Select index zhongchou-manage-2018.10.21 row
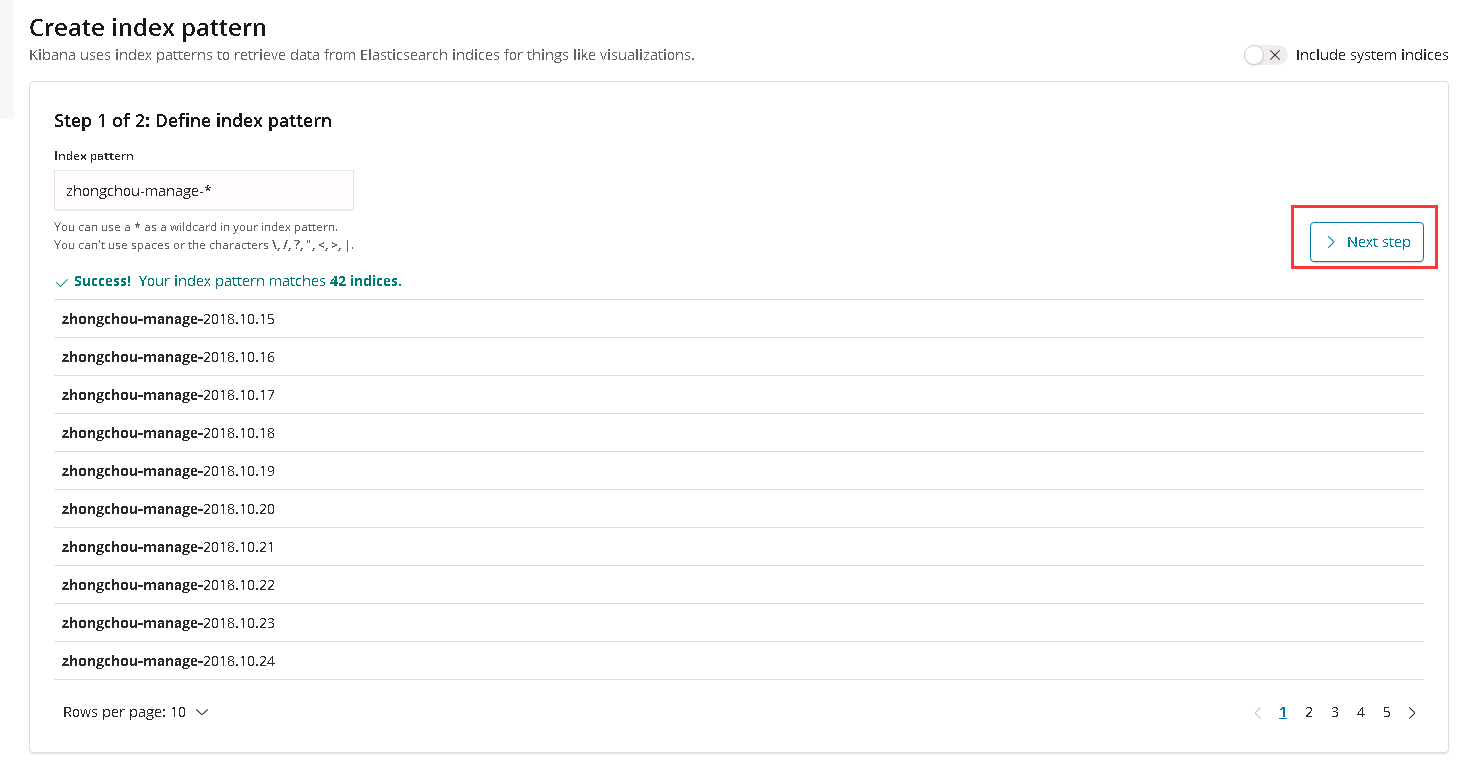This screenshot has height=781, width=1457. coord(739,547)
